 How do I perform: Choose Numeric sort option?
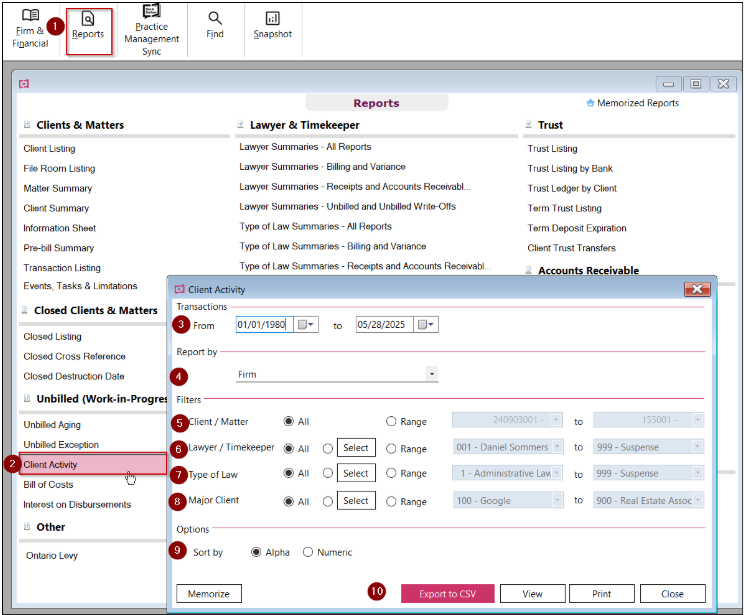coord(308,552)
